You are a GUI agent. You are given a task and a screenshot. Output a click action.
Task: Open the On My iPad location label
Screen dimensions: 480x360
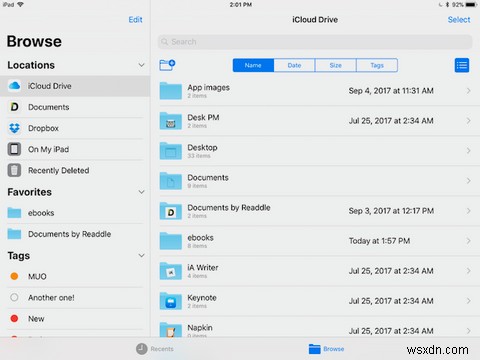tap(49, 149)
